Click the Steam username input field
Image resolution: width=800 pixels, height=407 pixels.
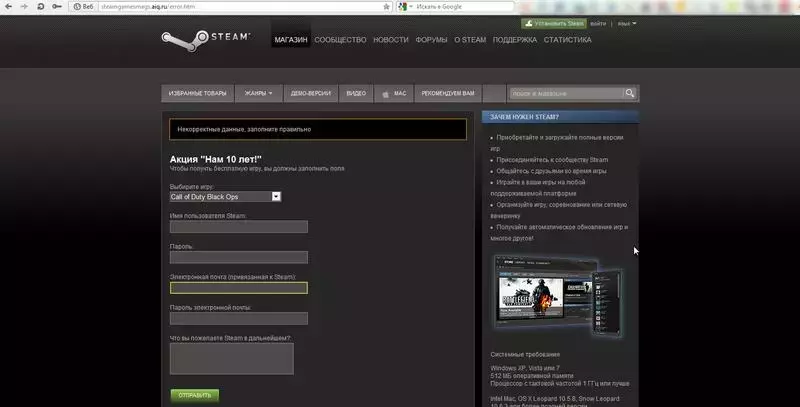(239, 226)
